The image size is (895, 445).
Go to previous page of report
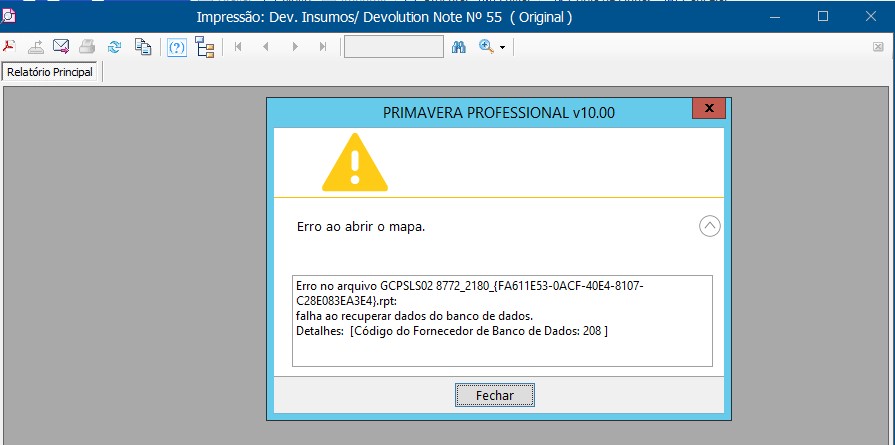tap(266, 47)
